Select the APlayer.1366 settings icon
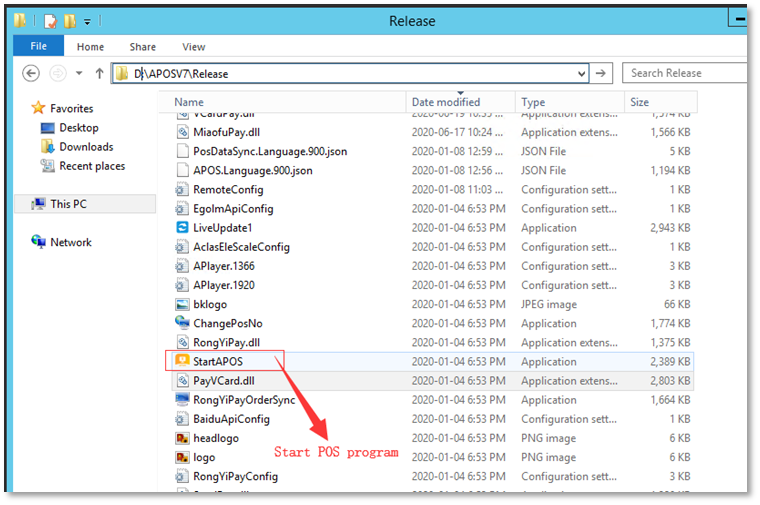Screen dimensions: 760x505 [182, 266]
